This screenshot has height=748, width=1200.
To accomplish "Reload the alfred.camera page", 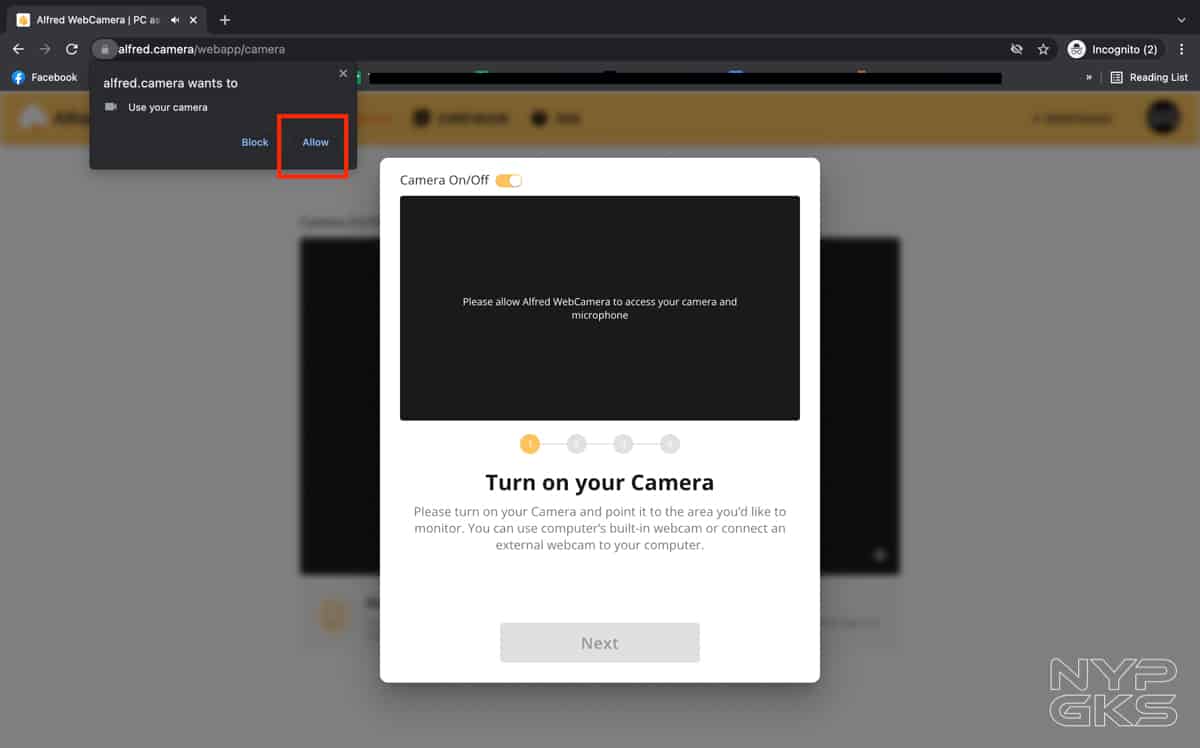I will tap(72, 49).
